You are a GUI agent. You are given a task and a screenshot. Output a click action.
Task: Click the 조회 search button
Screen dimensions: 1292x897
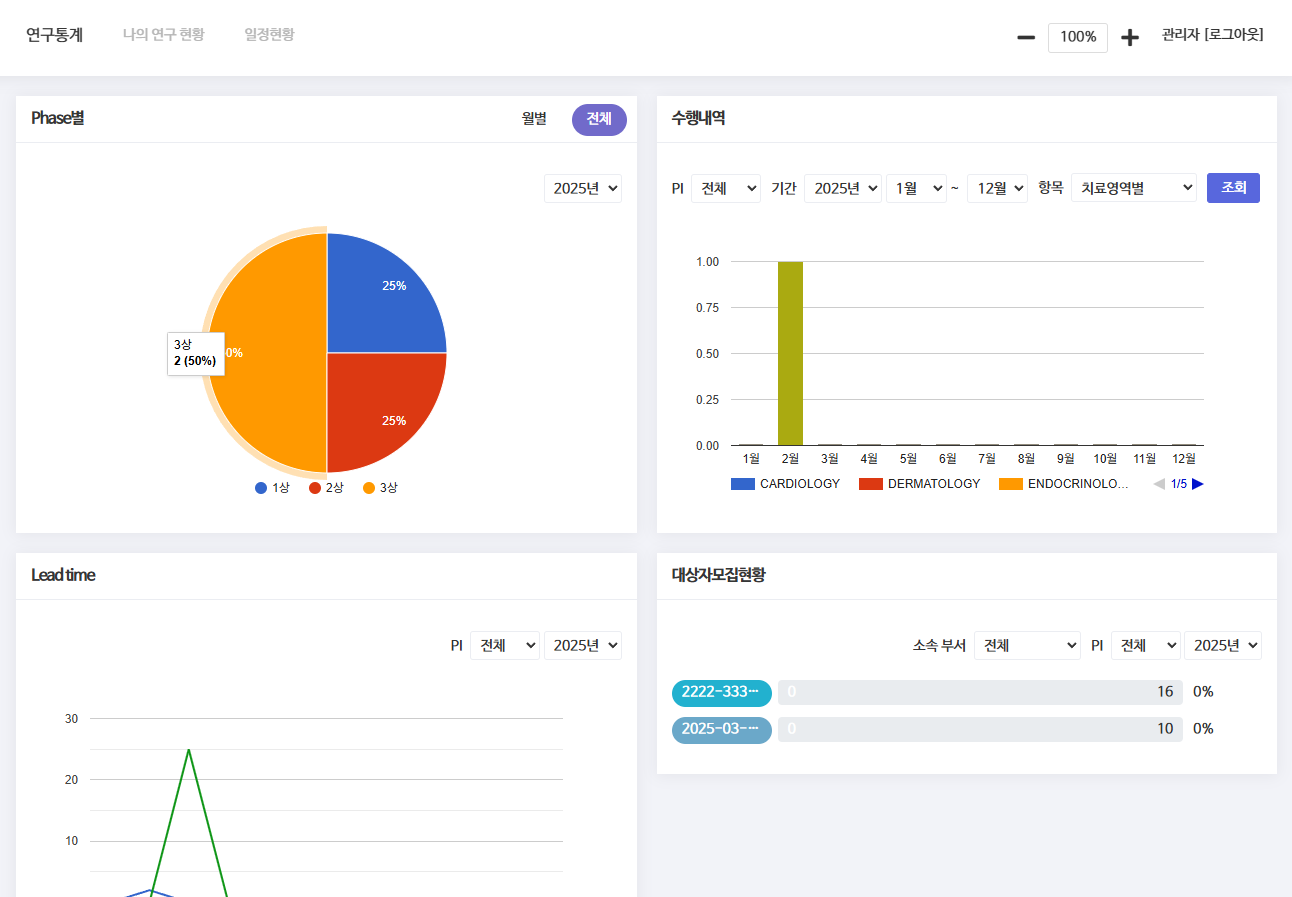(x=1233, y=188)
